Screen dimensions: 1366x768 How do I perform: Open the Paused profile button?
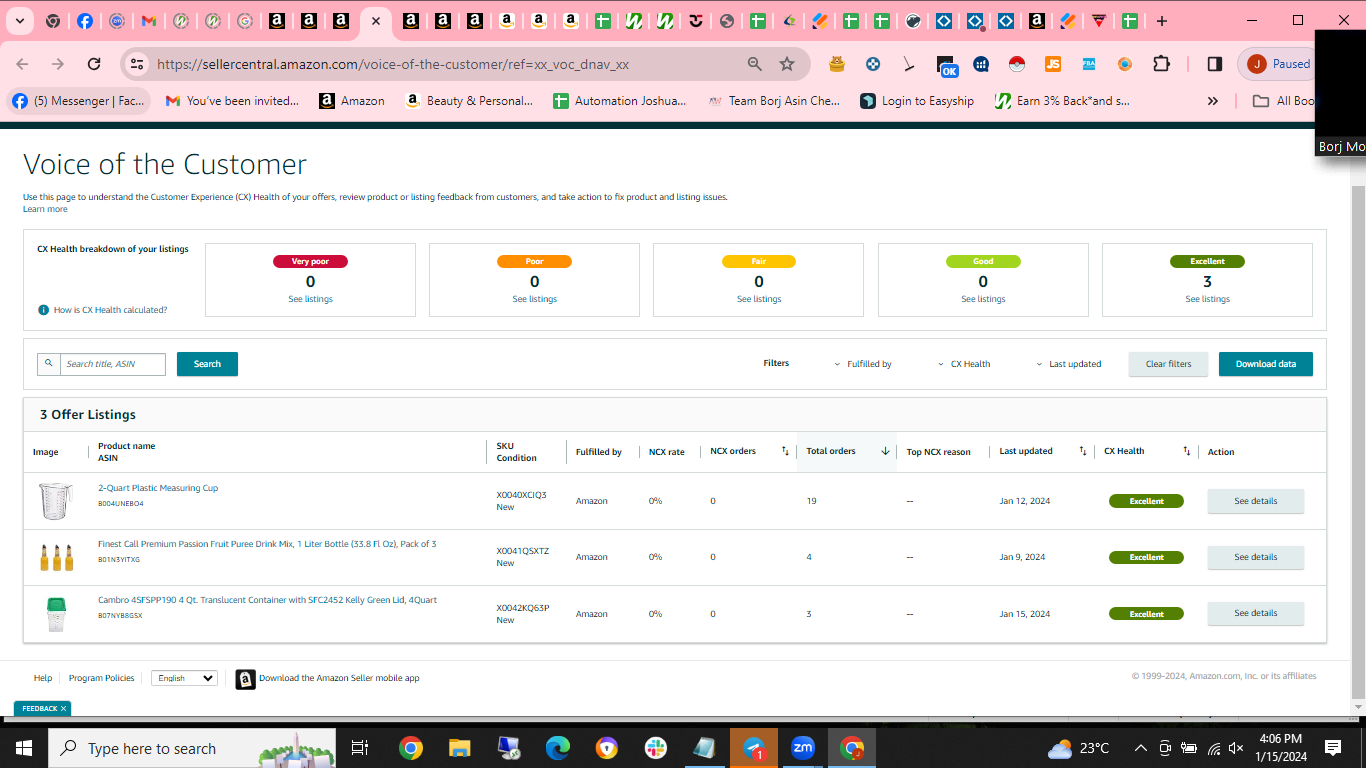pyautogui.click(x=1277, y=64)
